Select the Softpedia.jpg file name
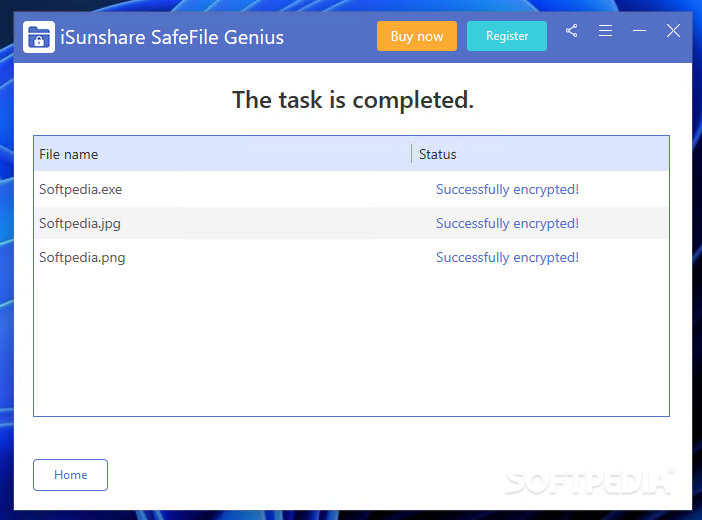 pyautogui.click(x=80, y=223)
